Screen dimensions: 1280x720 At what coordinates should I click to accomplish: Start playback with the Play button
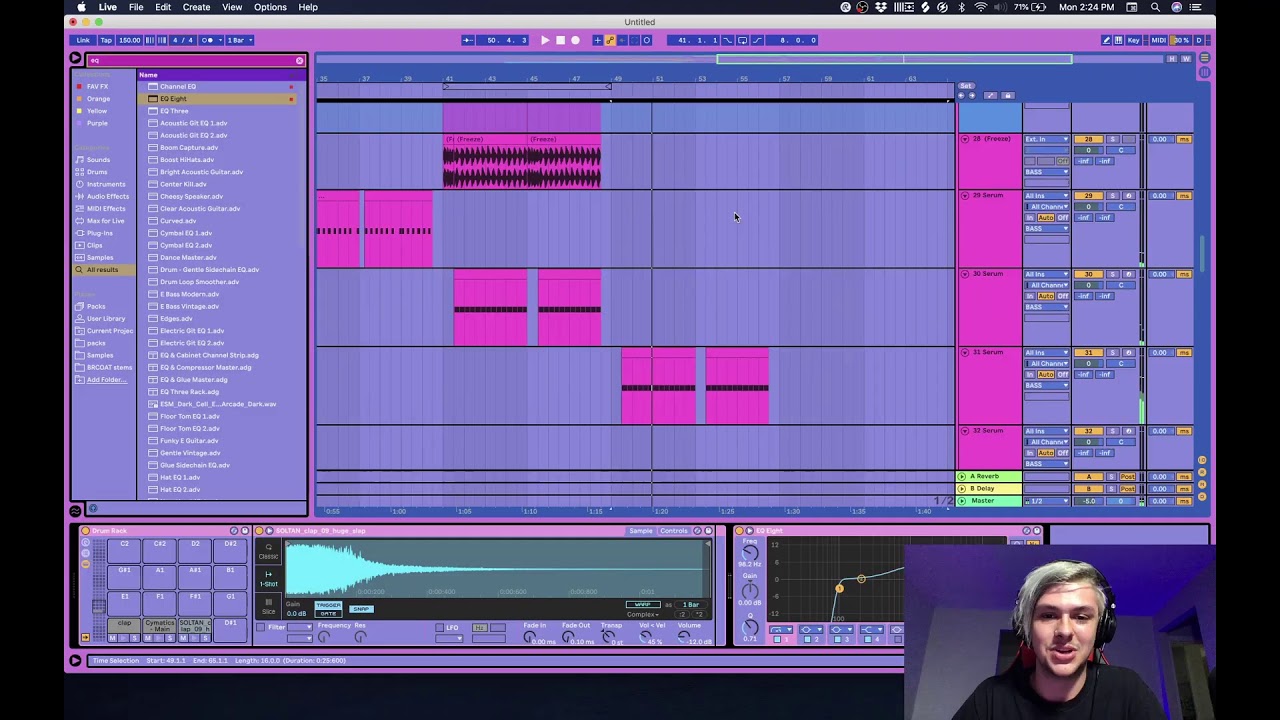click(545, 40)
